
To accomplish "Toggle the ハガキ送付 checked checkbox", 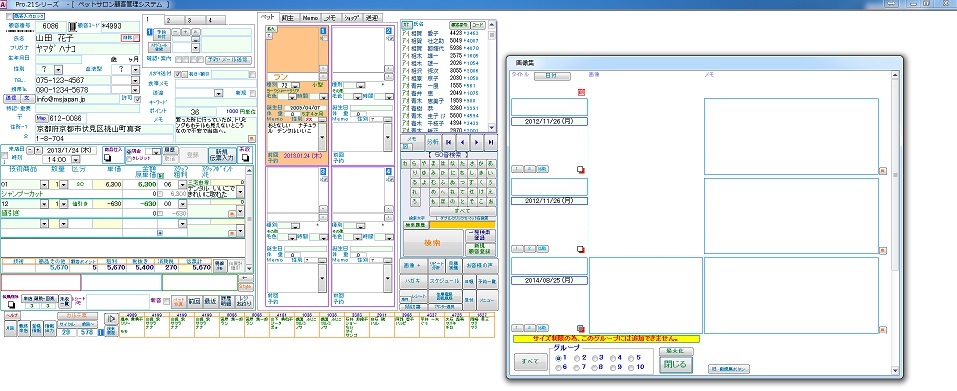I will tap(178, 74).
